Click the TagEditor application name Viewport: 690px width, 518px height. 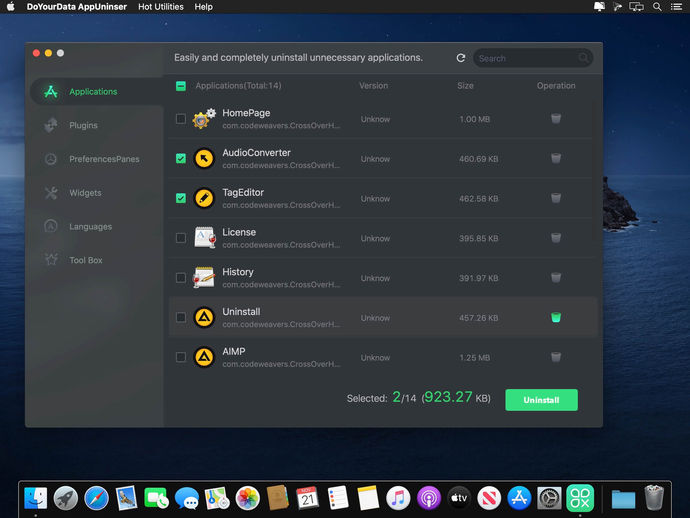coord(243,192)
